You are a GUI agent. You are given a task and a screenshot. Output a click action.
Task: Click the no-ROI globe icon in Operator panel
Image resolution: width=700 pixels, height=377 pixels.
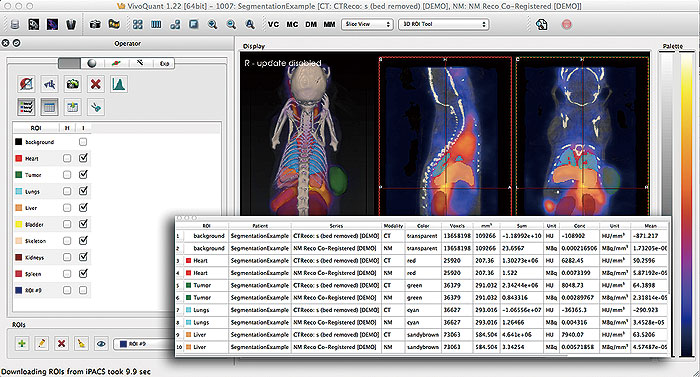[x=26, y=84]
